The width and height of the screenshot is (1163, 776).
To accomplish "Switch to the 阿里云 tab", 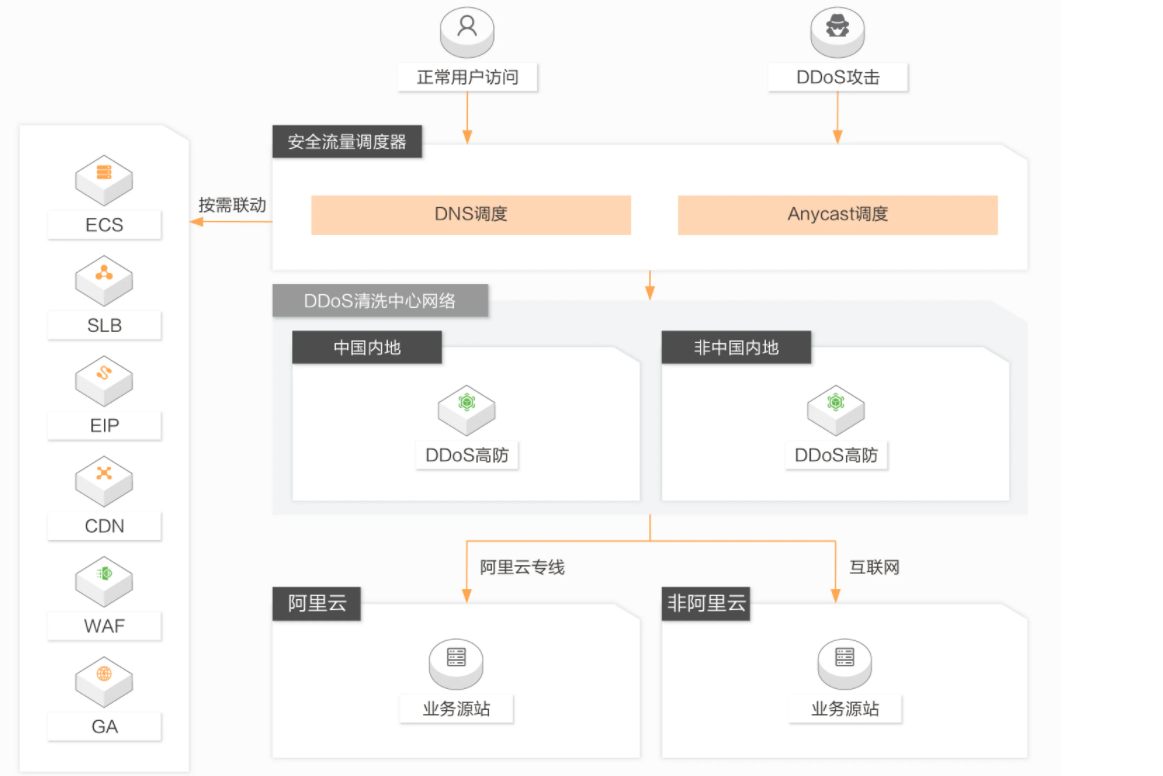I will 316,604.
